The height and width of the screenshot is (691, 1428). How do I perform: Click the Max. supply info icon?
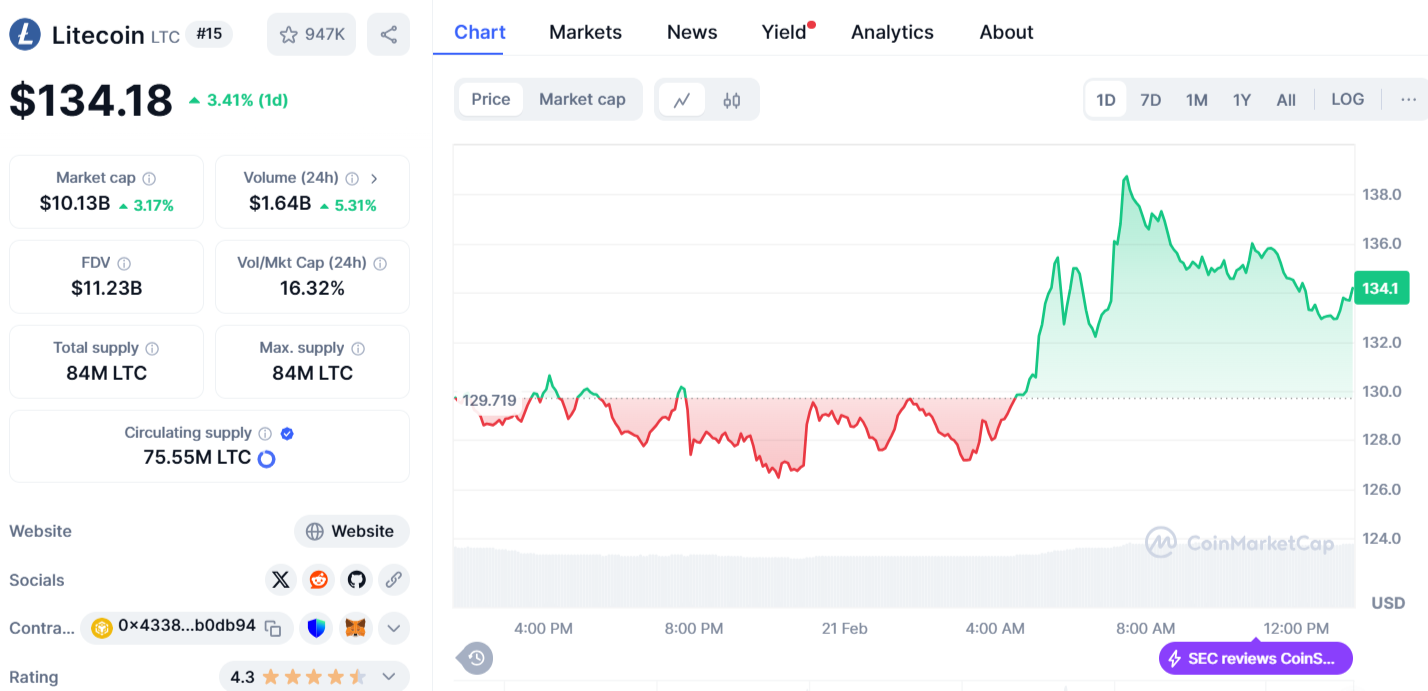coord(358,348)
